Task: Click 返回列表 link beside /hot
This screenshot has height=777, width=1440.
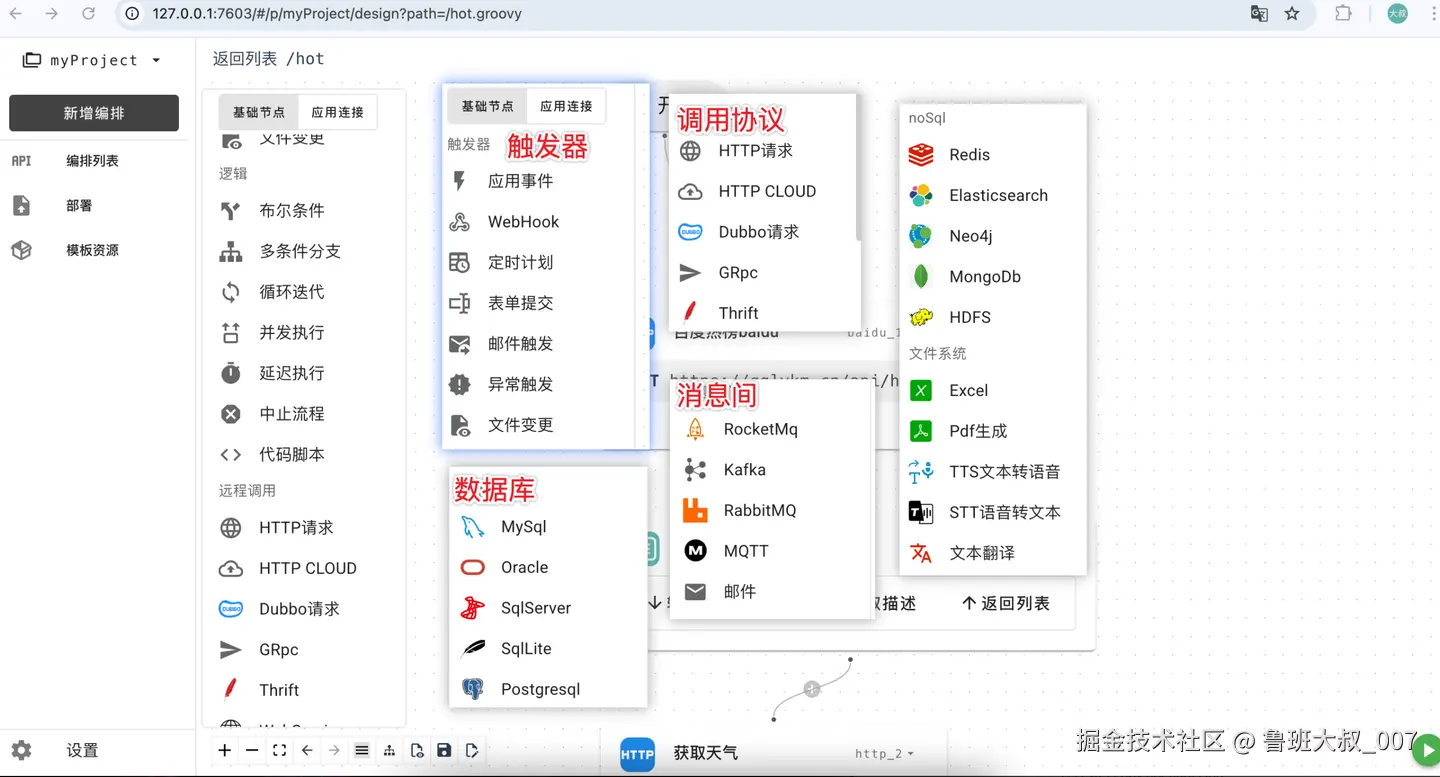Action: pyautogui.click(x=245, y=59)
